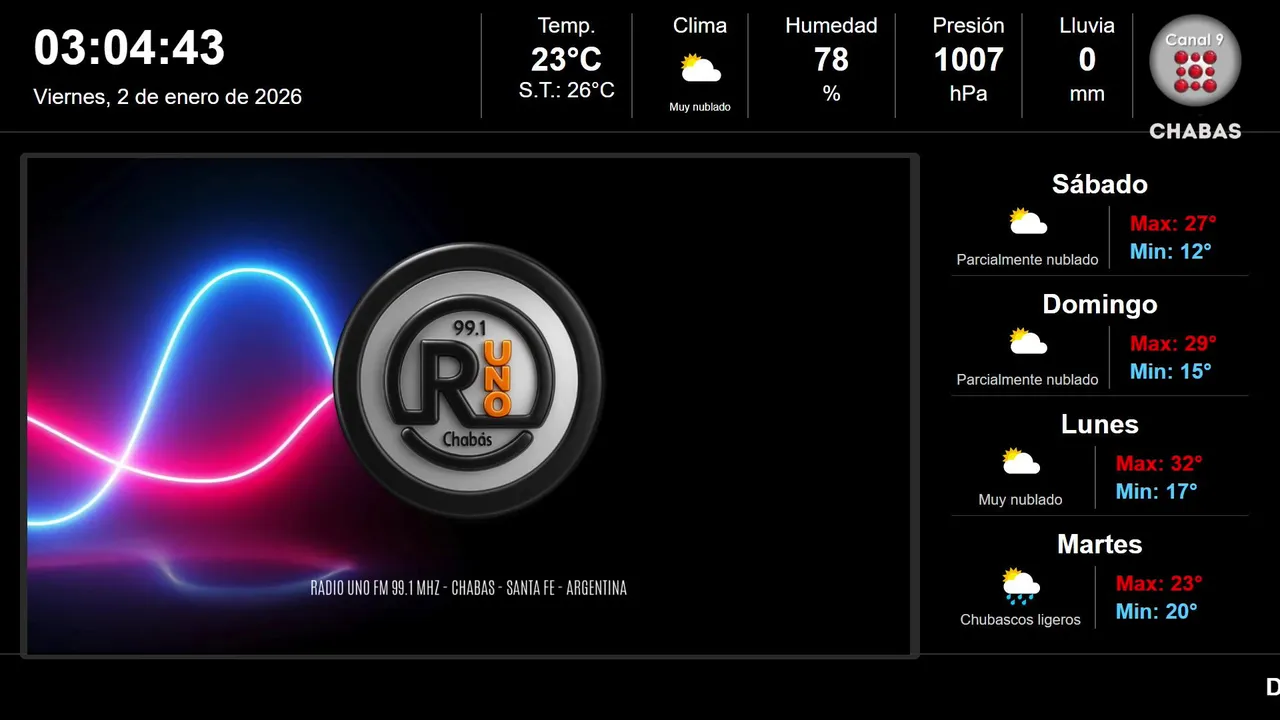
Task: Click Sábado's Min: 12° value
Action: click(x=1170, y=251)
